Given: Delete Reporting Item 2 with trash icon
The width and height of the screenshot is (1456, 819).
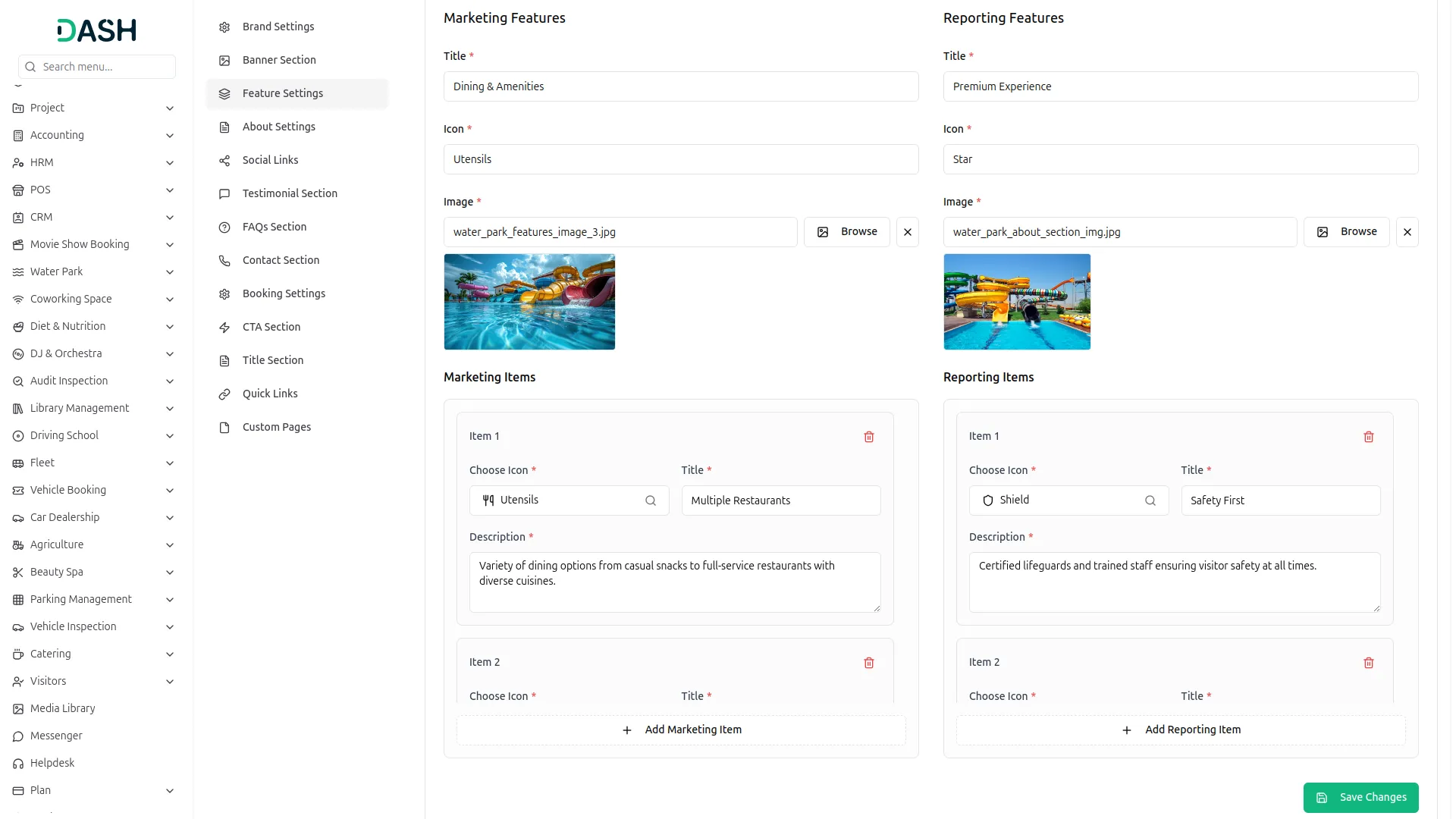Looking at the screenshot, I should coord(1369,663).
